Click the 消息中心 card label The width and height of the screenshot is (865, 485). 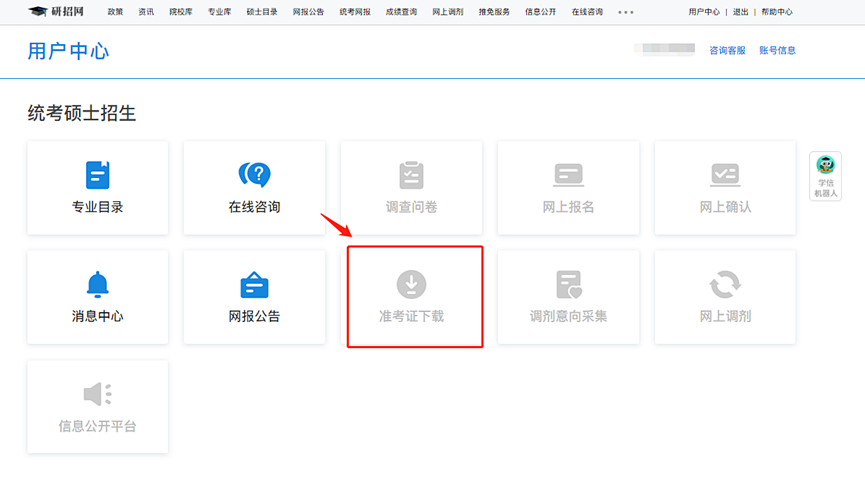(x=98, y=316)
